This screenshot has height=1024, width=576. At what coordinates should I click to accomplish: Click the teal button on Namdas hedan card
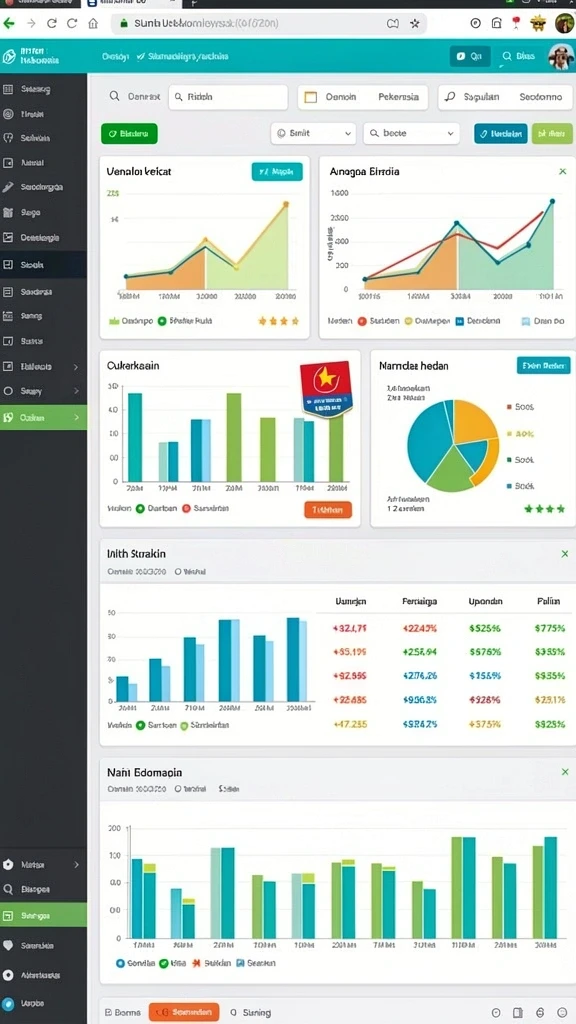pyautogui.click(x=543, y=365)
